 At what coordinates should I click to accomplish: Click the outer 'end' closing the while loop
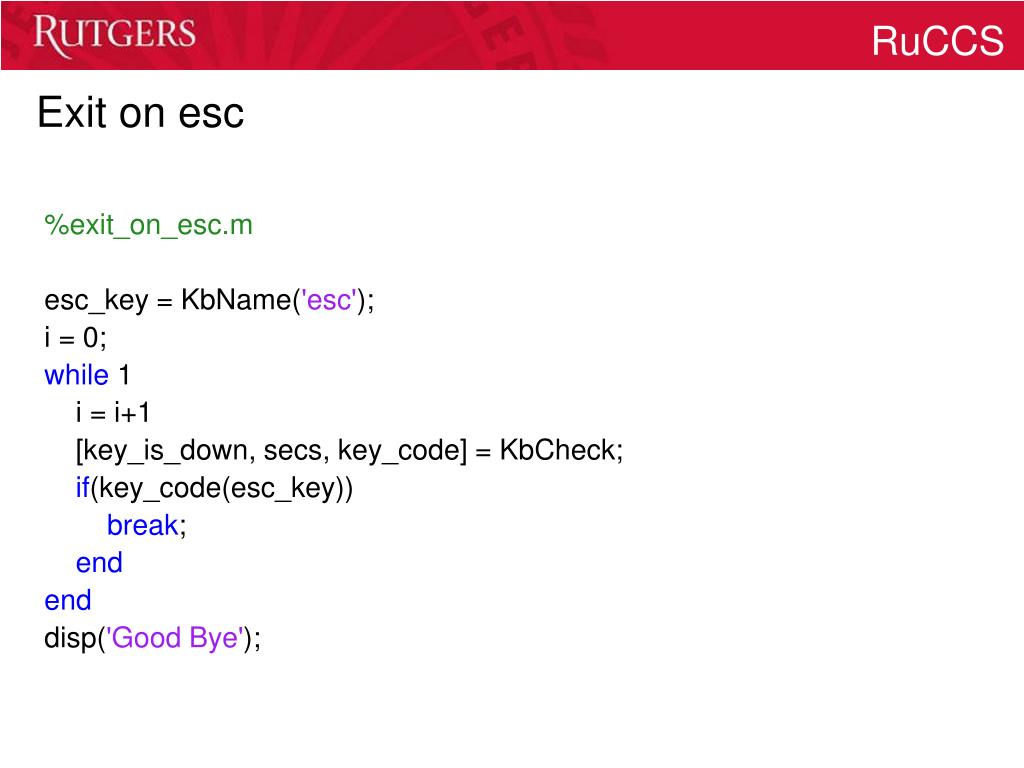pyautogui.click(x=68, y=600)
